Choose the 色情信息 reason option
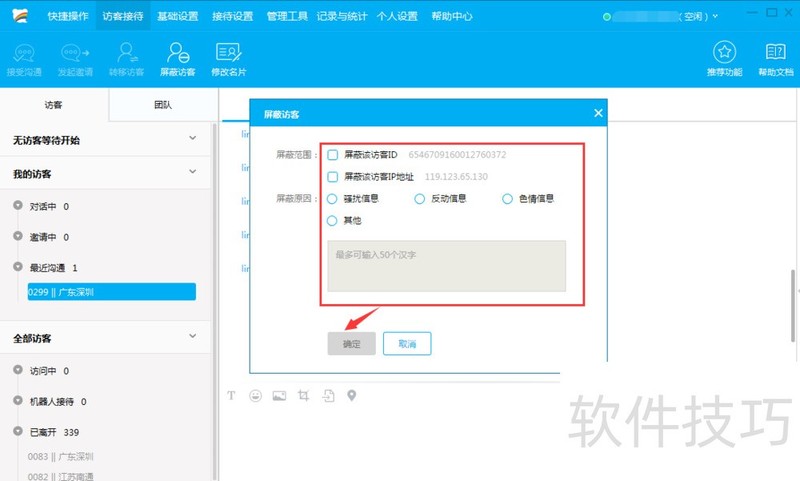 tap(508, 199)
